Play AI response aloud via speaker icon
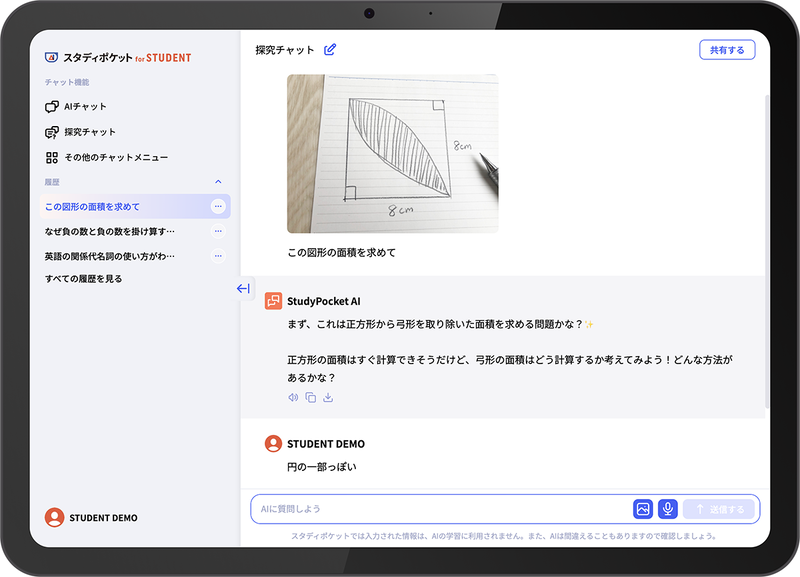Screen dimensions: 800x577 click(x=293, y=397)
